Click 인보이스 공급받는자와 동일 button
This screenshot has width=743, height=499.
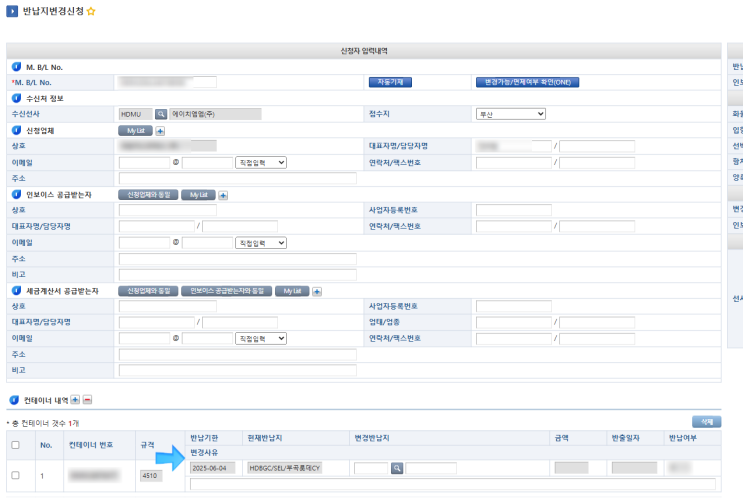(227, 291)
